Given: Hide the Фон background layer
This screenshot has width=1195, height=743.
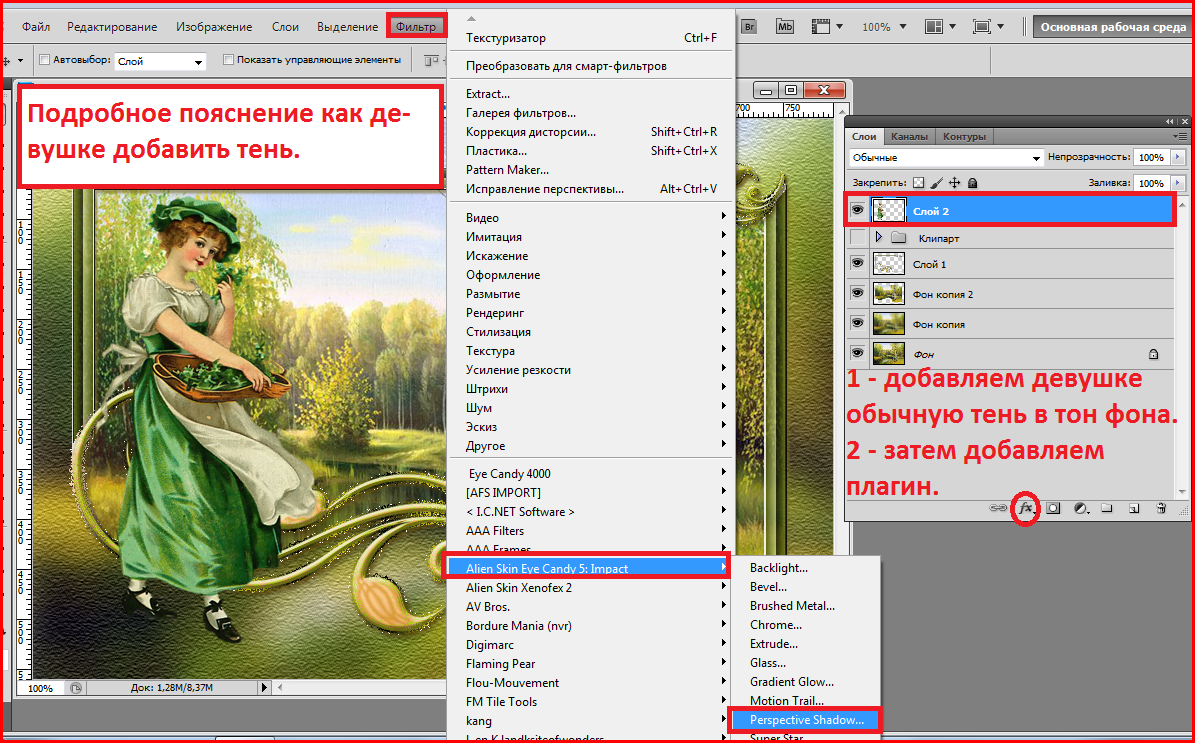Looking at the screenshot, I should coord(857,354).
